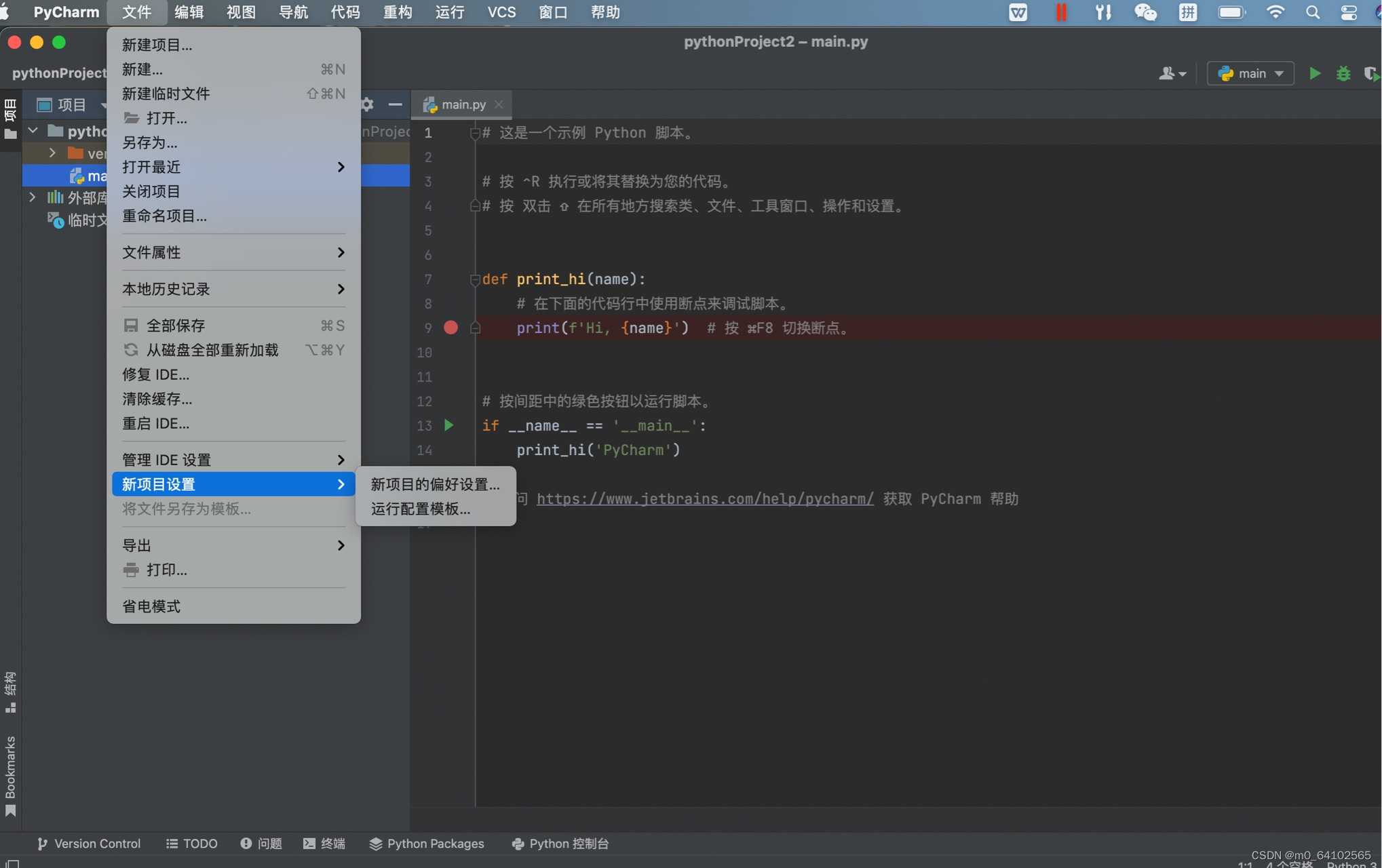The width and height of the screenshot is (1382, 868).
Task: Run the main configuration with green play icon
Action: [1314, 73]
